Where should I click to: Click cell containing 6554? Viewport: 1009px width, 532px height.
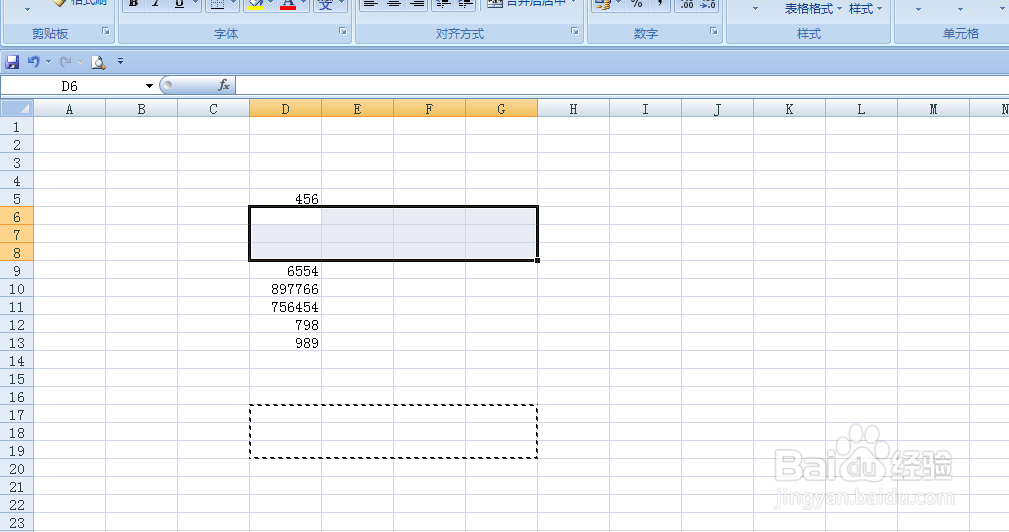286,271
